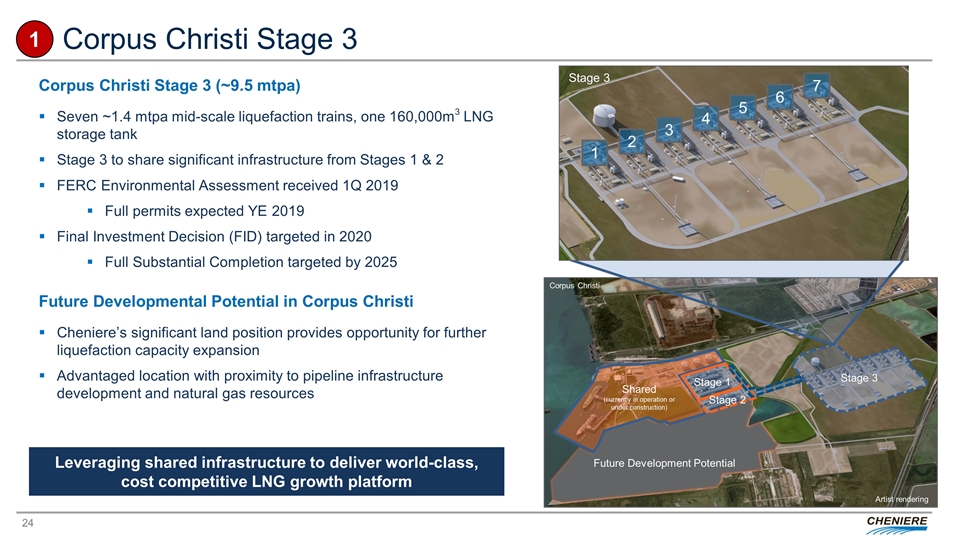Select the Stage 3 label on the satellite map

858,378
